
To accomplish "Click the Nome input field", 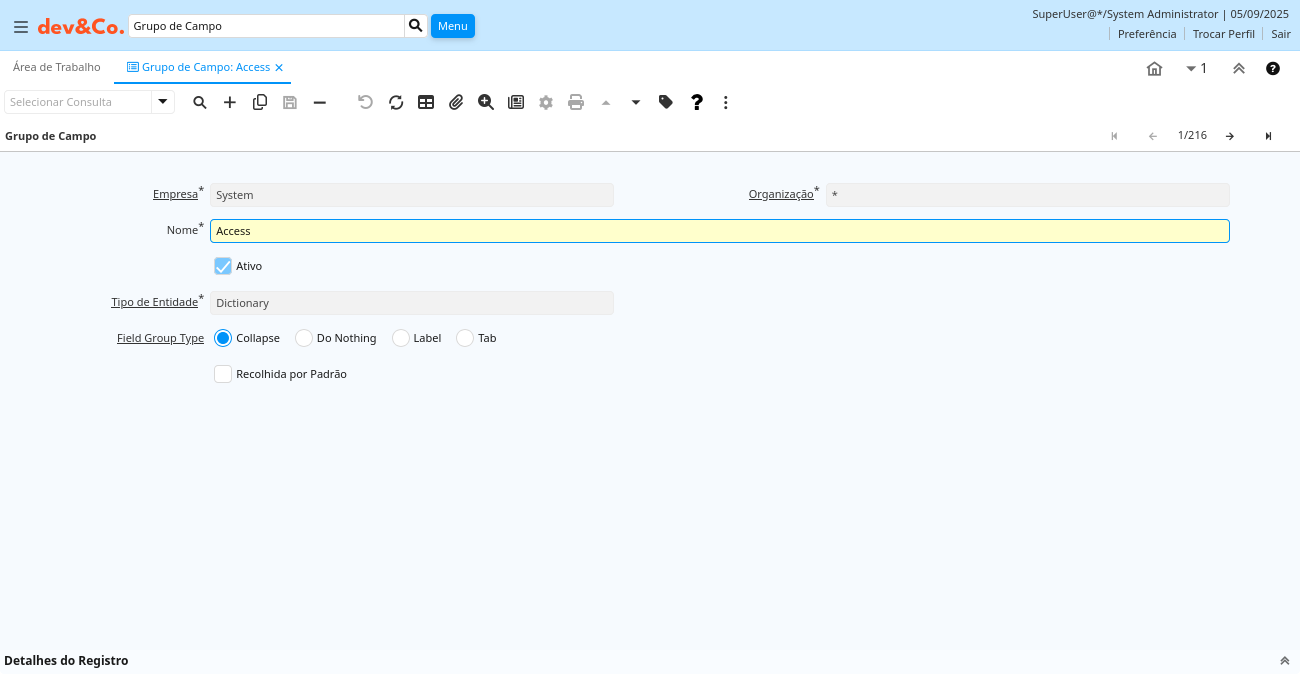I will coord(719,231).
